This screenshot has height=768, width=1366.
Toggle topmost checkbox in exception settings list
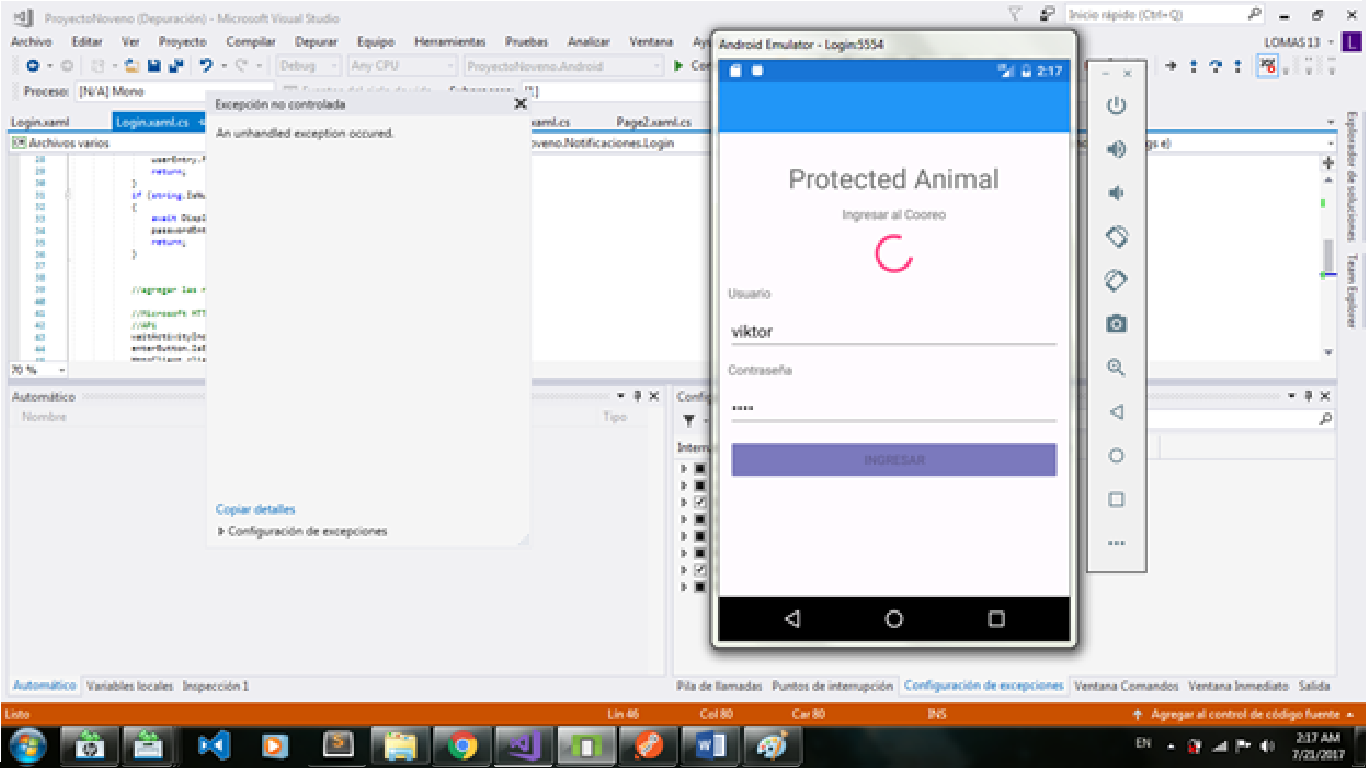(700, 468)
